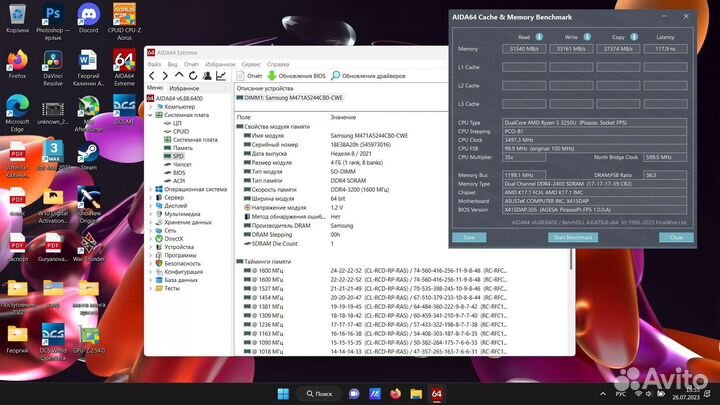Go up one level with the up arrow

179,75
